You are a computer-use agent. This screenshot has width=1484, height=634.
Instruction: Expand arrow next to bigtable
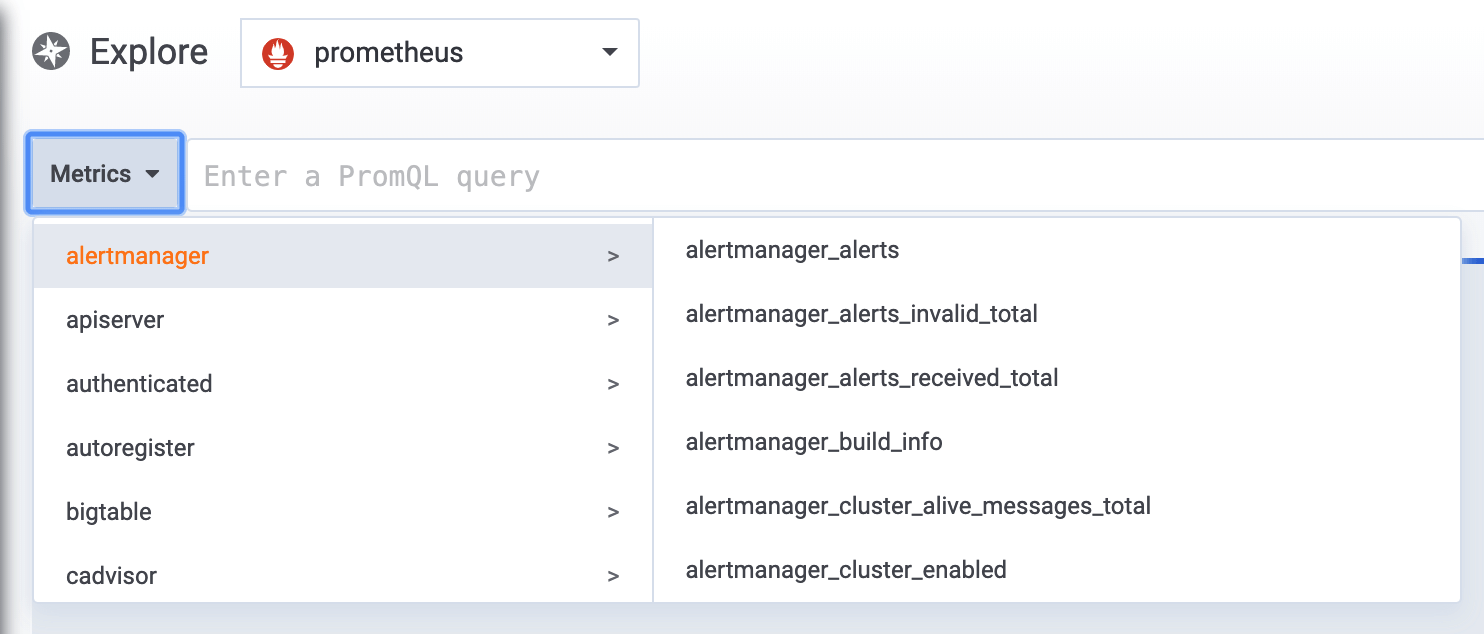(x=613, y=513)
